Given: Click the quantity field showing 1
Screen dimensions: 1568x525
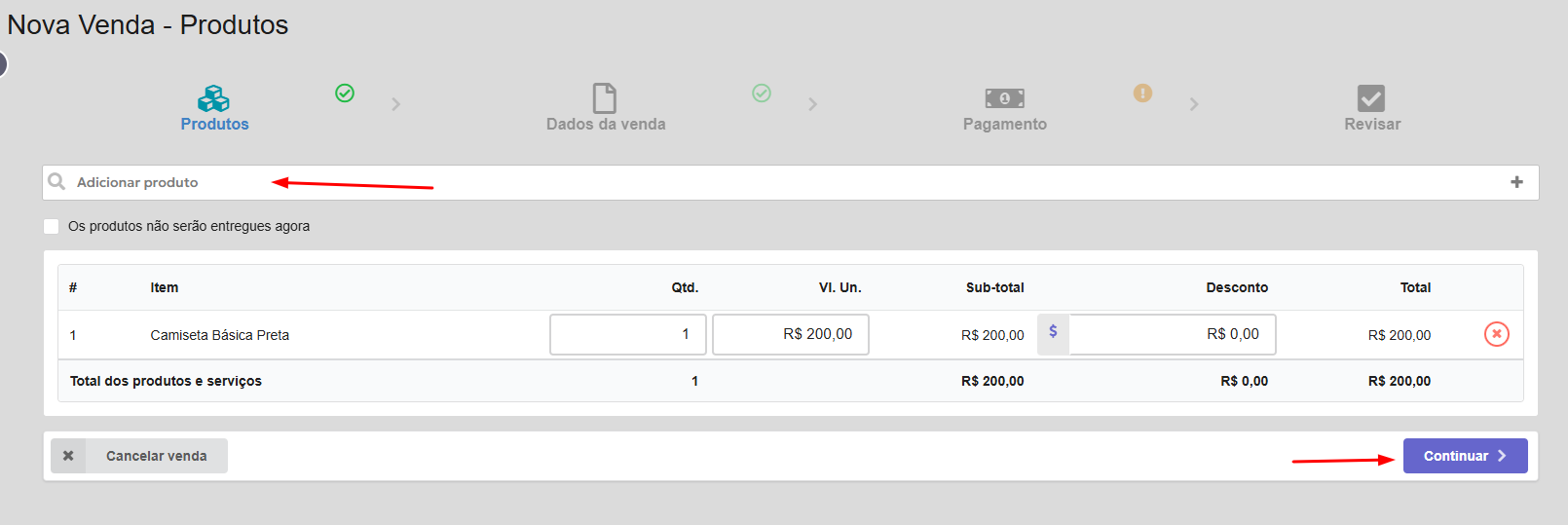Looking at the screenshot, I should 628,334.
